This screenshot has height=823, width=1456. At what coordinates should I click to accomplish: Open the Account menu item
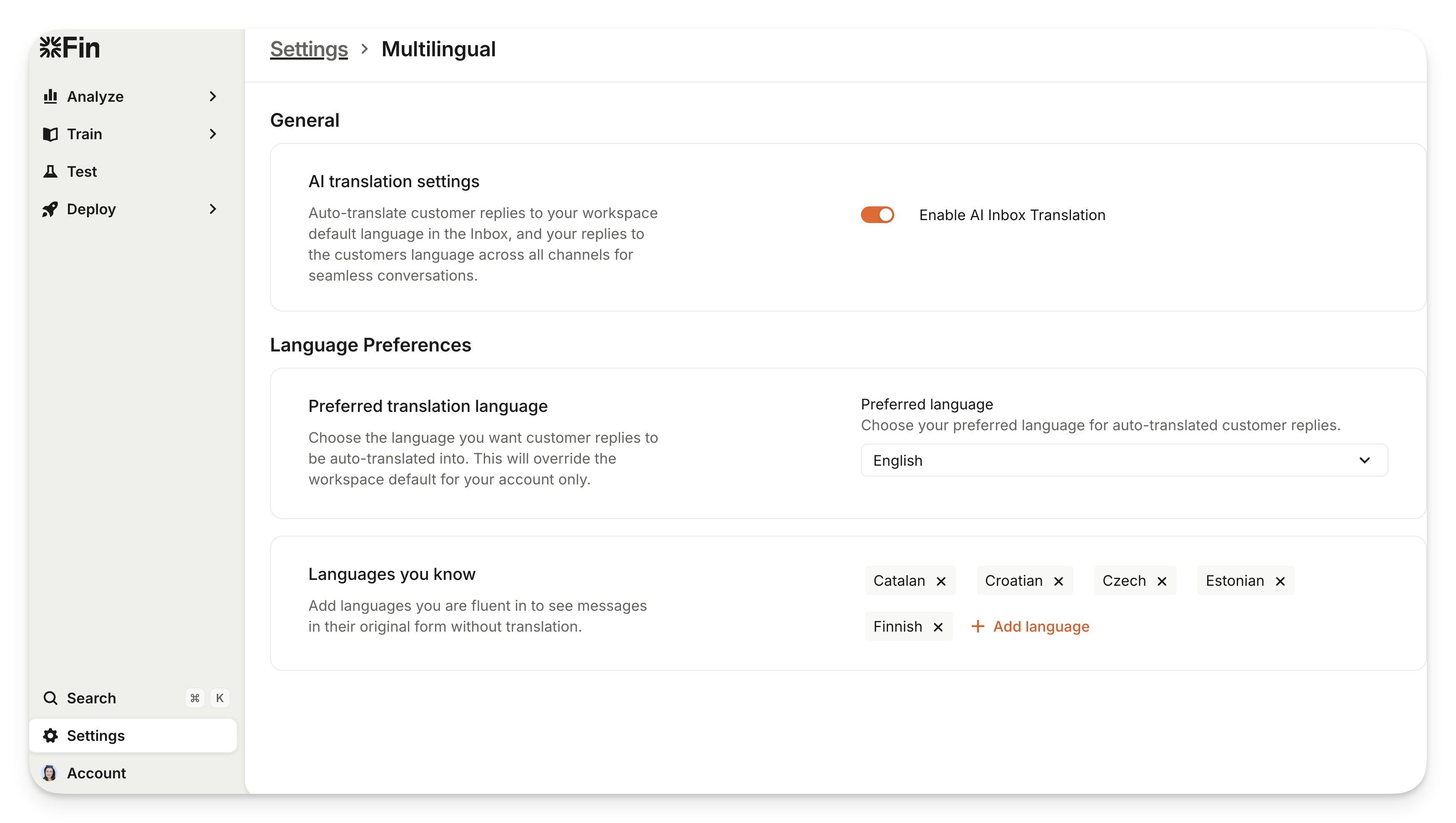[x=96, y=773]
